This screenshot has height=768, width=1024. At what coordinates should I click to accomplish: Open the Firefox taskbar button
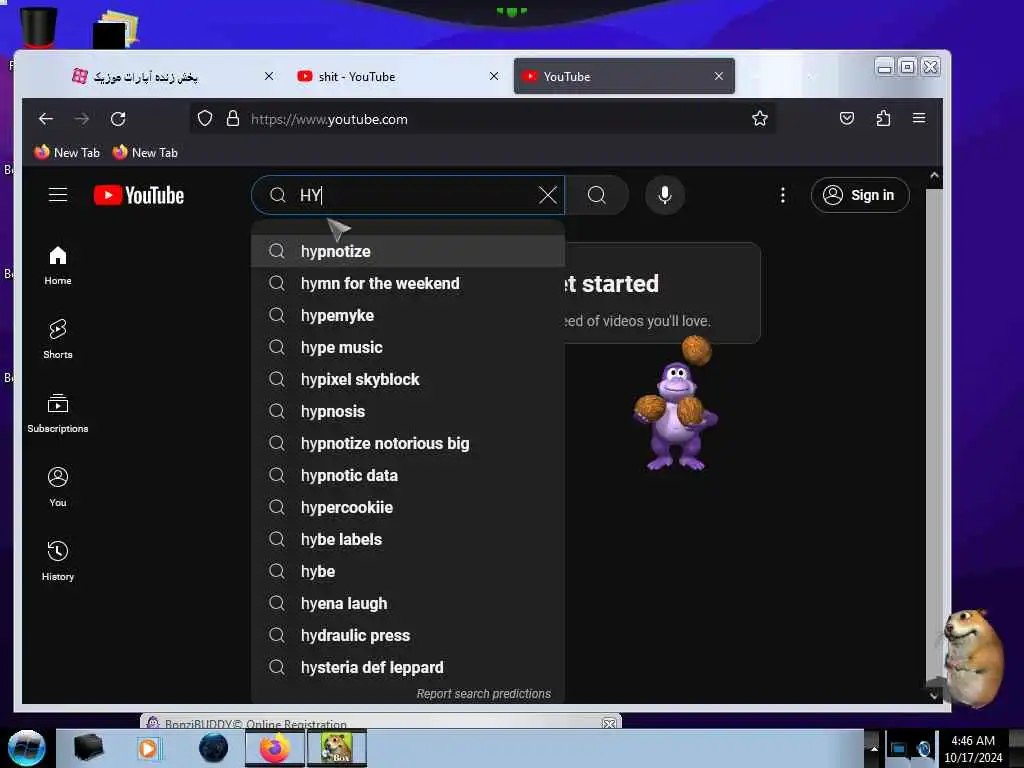coord(274,748)
